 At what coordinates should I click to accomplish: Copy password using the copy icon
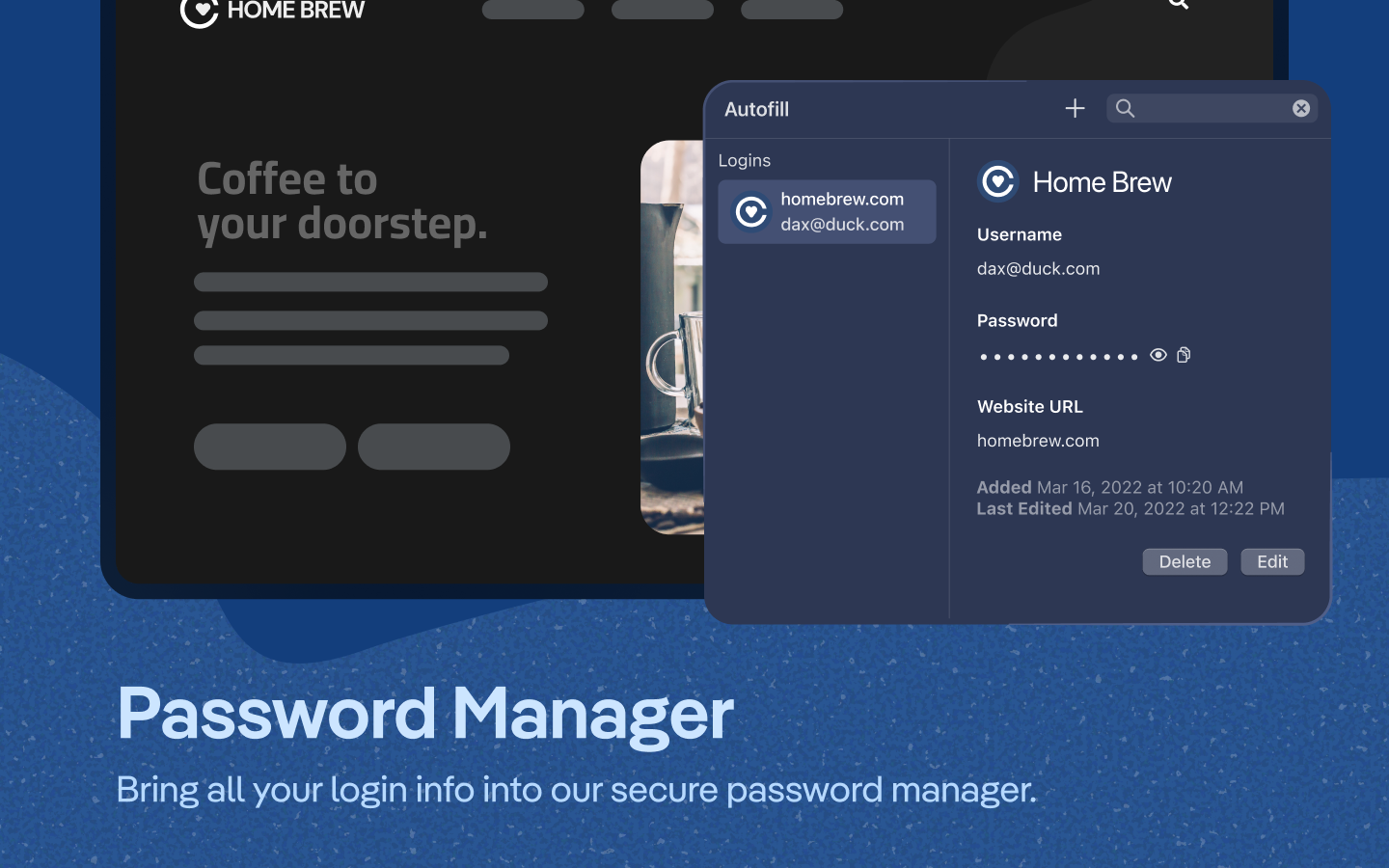click(x=1184, y=355)
